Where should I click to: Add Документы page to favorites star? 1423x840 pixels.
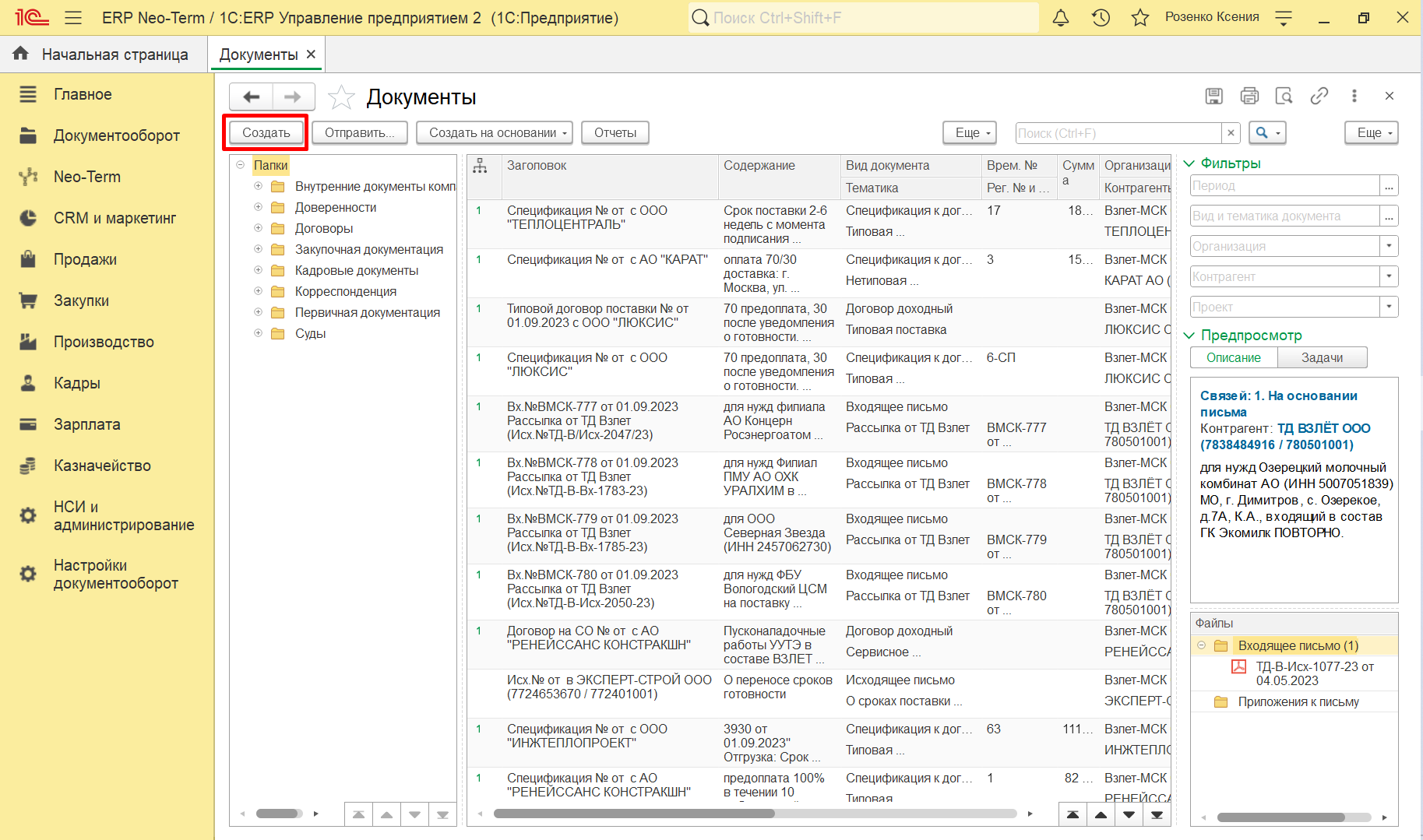click(341, 97)
